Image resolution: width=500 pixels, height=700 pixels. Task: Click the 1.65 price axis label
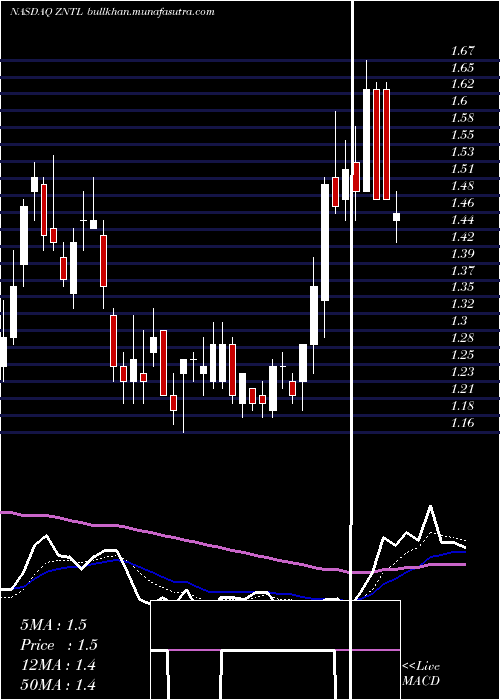point(462,68)
